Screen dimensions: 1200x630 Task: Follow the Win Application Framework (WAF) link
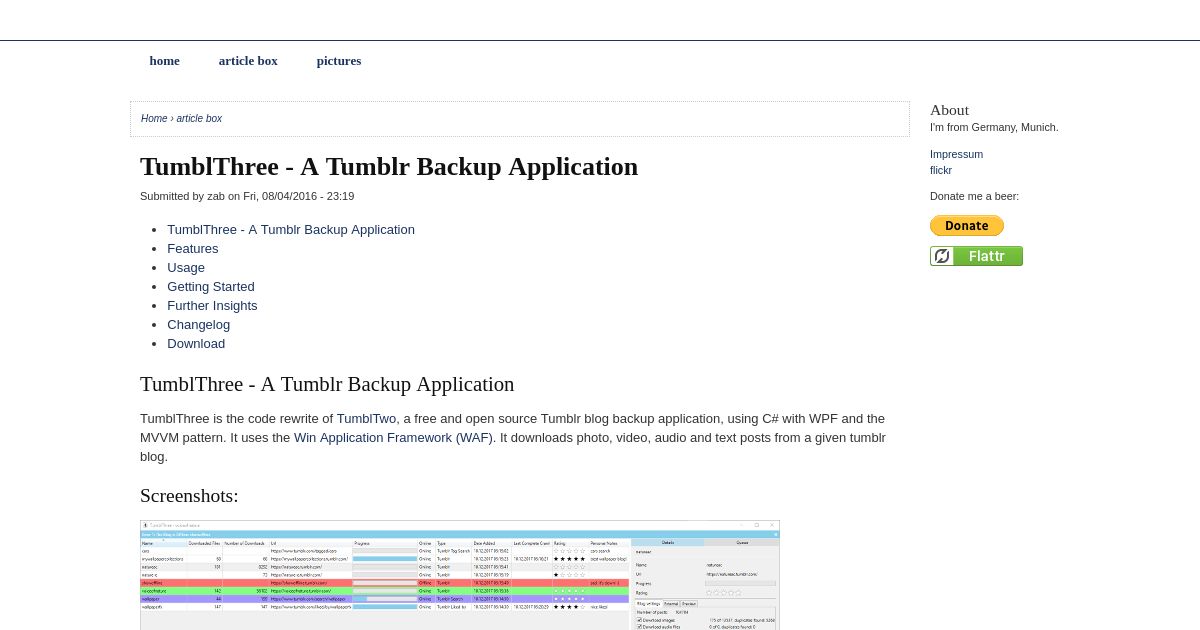[x=393, y=437]
